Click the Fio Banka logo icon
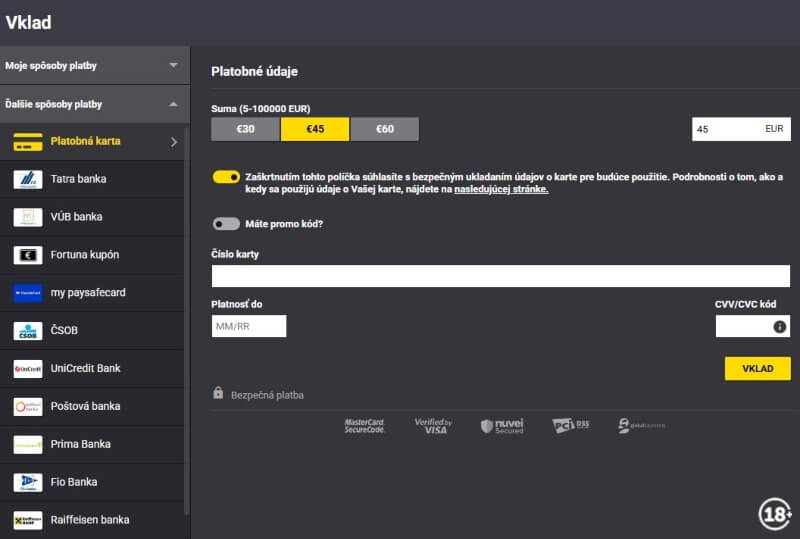Screen dimensions: 800x539 (x=27, y=482)
